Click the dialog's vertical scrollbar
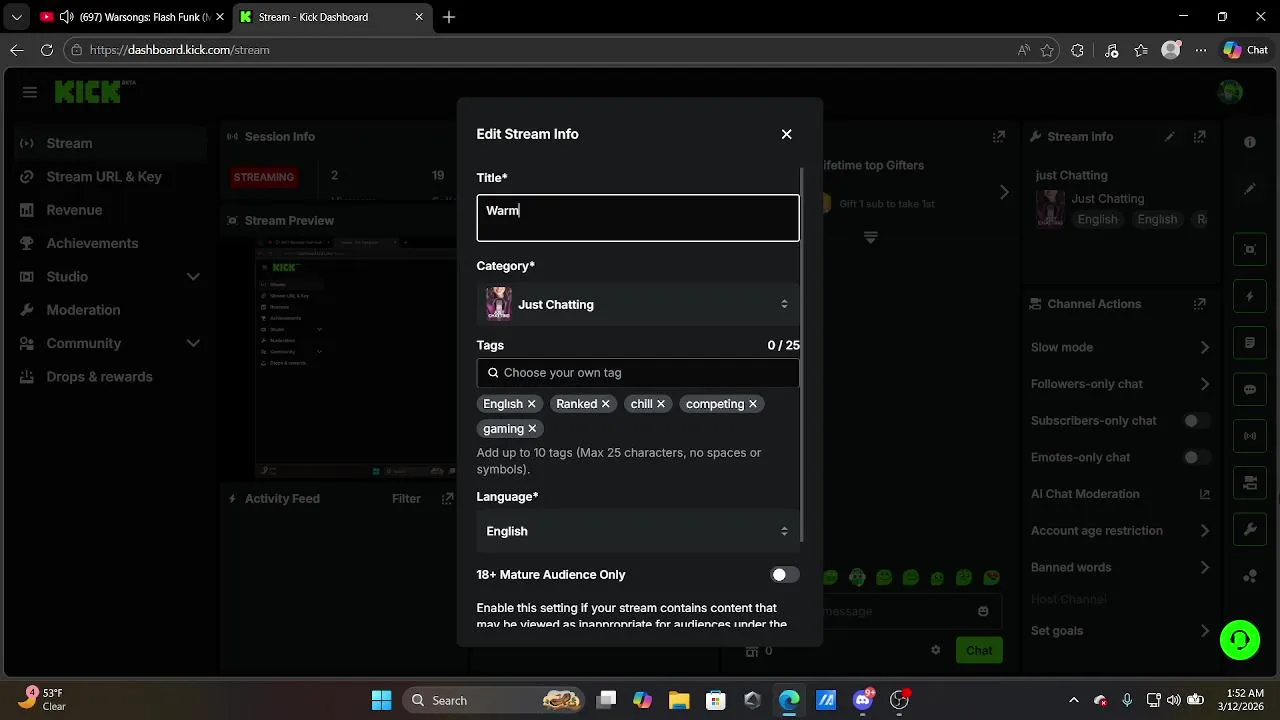This screenshot has height=720, width=1280. point(802,355)
